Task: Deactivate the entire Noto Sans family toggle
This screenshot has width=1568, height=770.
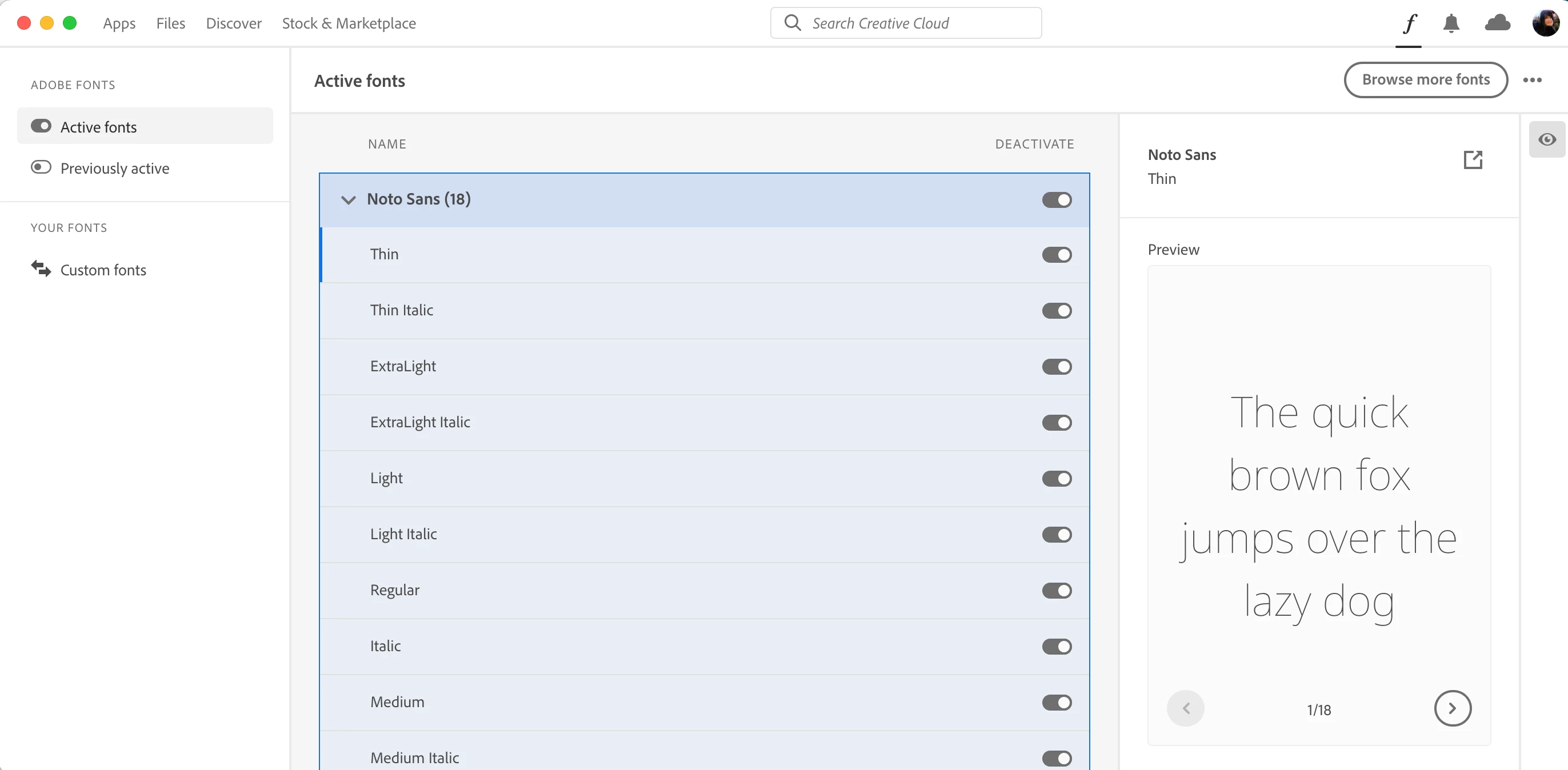Action: click(1057, 200)
